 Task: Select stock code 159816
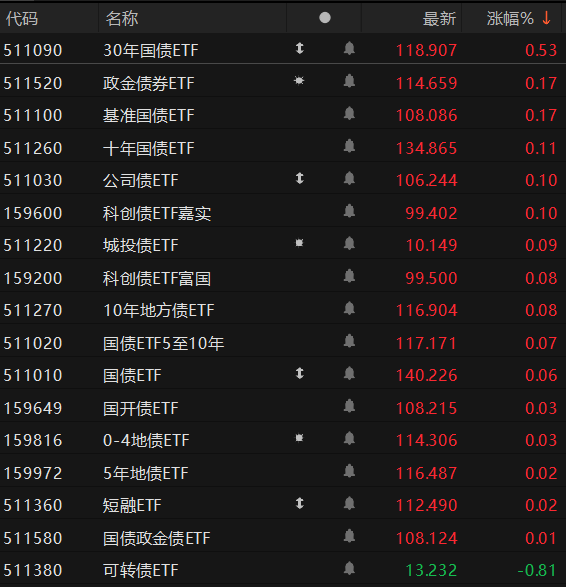click(33, 440)
